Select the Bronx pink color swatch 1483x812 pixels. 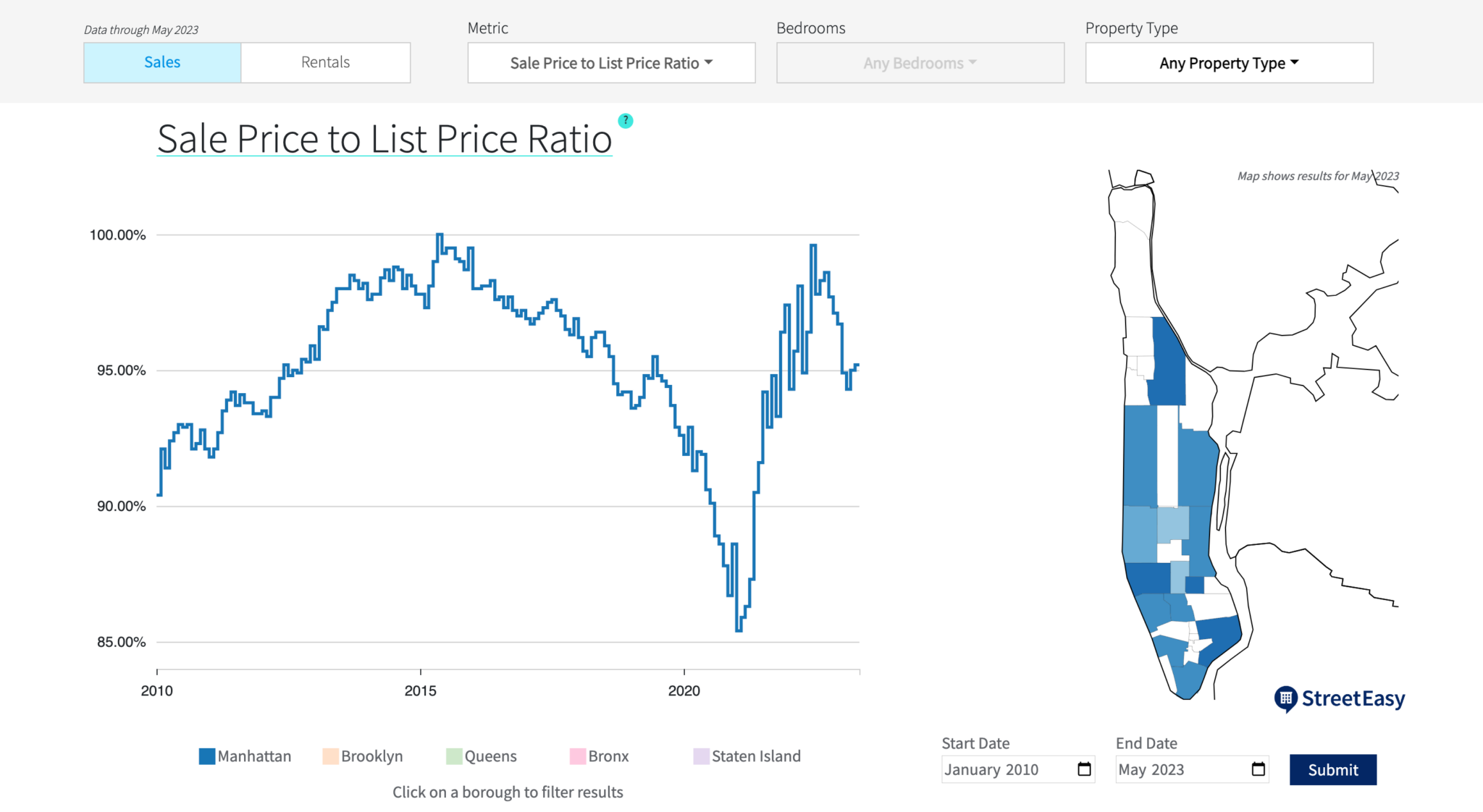click(x=576, y=756)
